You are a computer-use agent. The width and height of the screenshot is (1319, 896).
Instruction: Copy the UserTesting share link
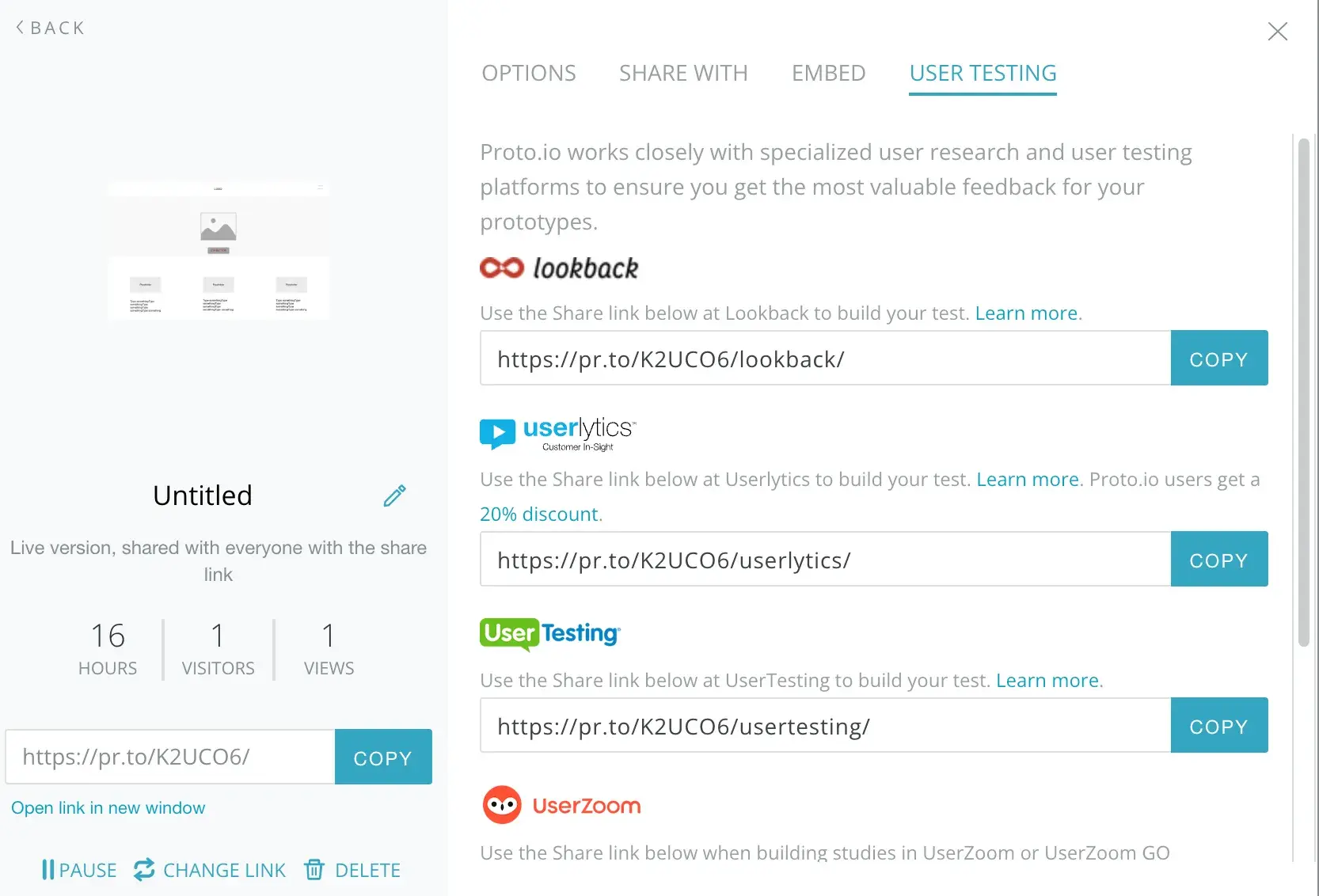[1218, 726]
